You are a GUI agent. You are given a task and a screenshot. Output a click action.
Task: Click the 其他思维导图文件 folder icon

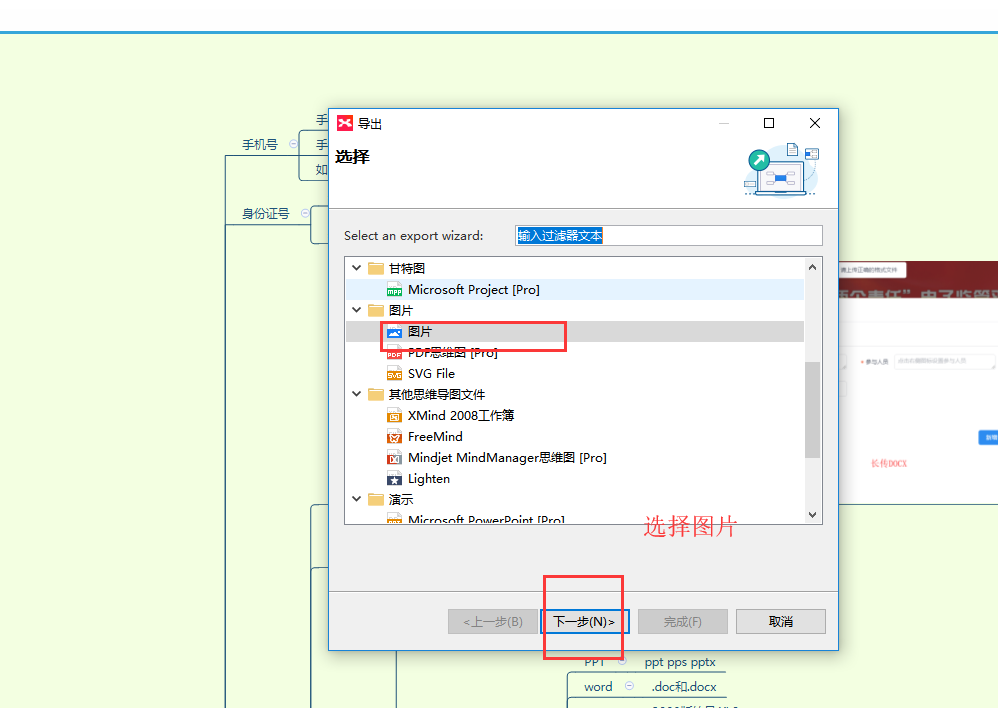376,394
